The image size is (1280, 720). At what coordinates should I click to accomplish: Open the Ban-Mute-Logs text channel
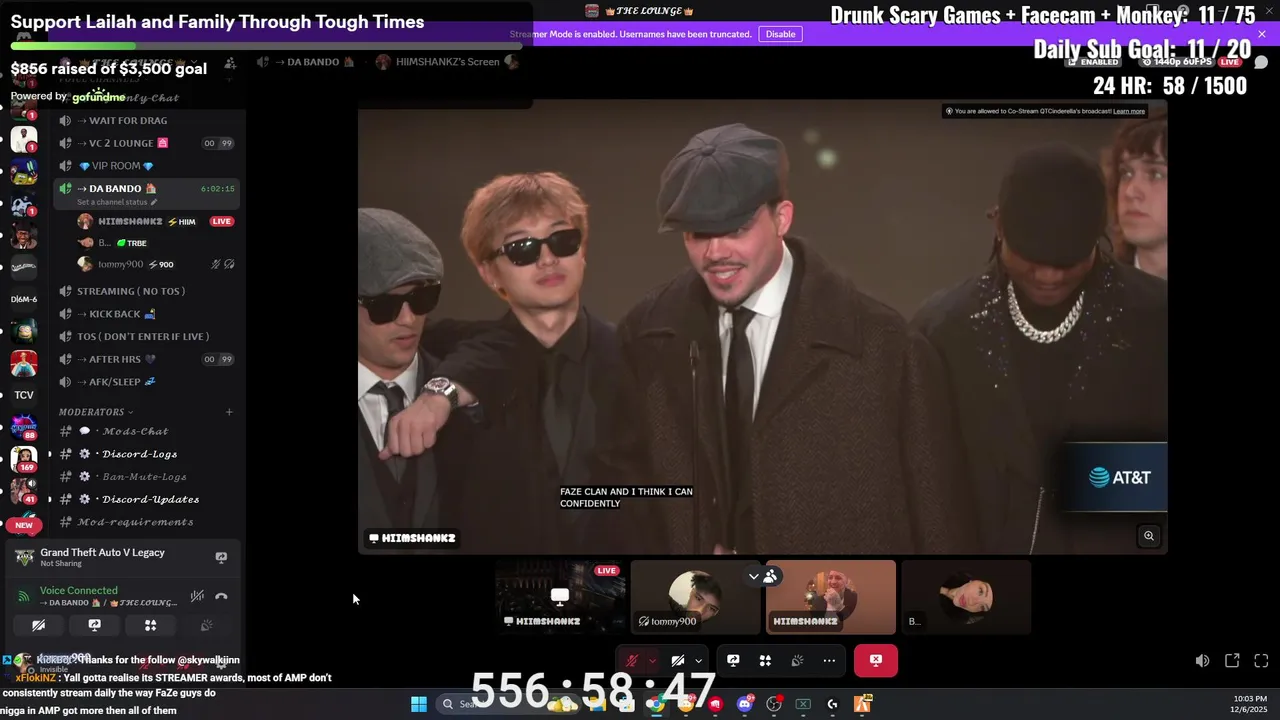coord(147,477)
